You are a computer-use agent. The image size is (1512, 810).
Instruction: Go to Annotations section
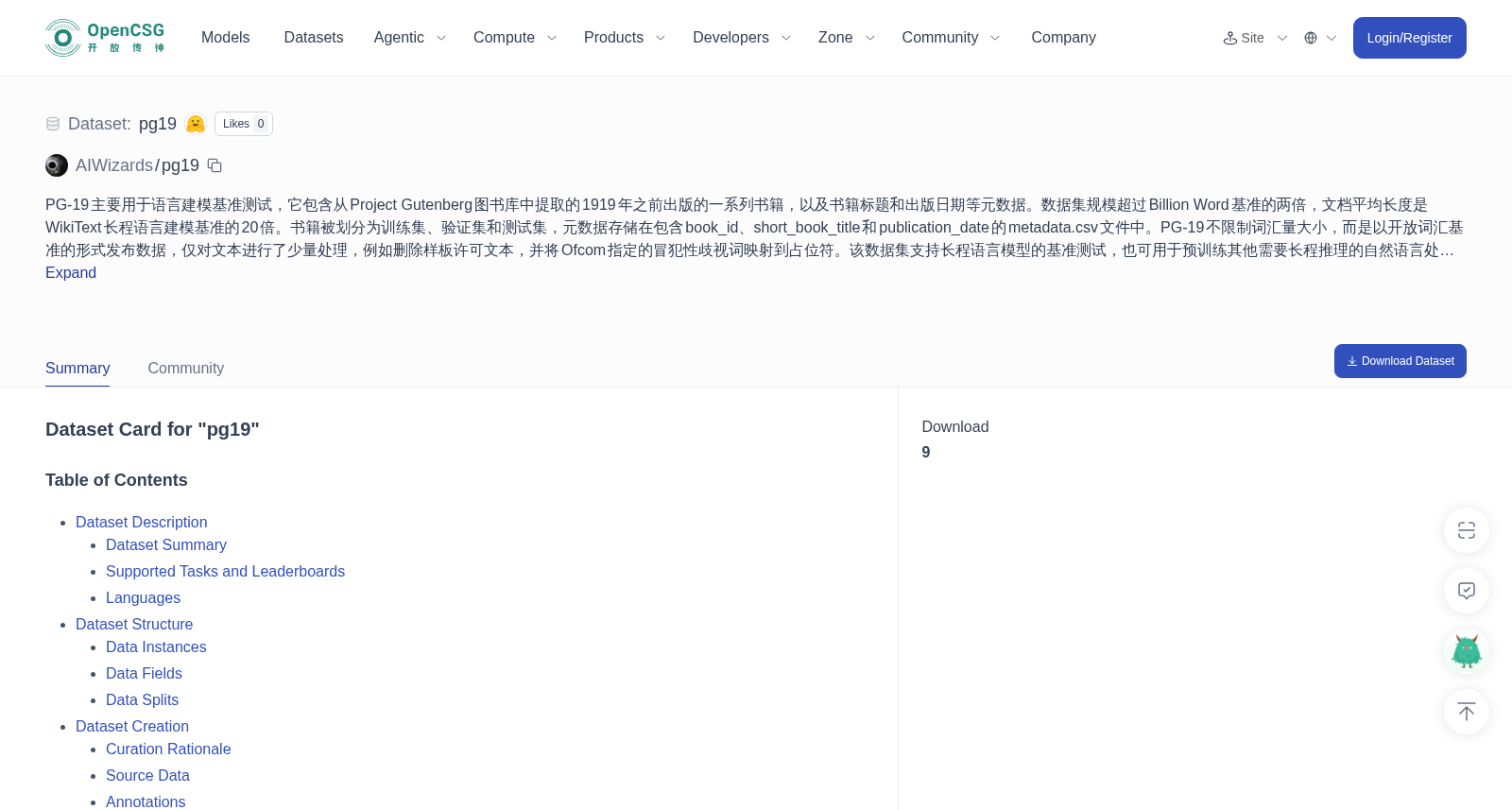coord(146,801)
